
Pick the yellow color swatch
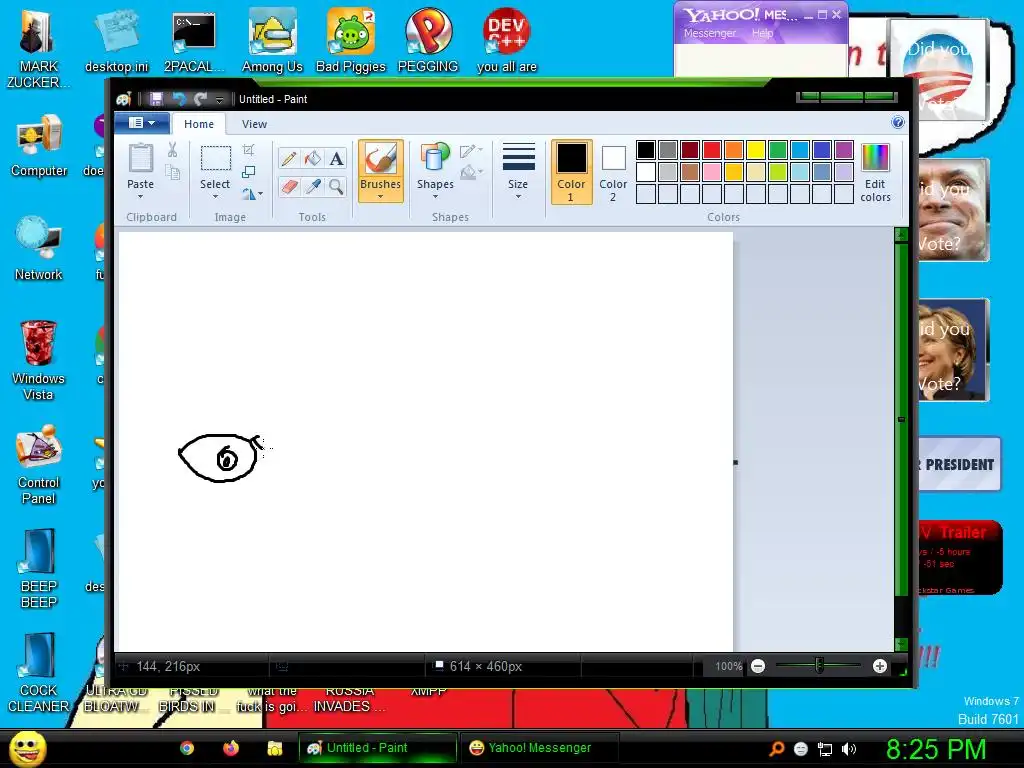click(x=756, y=150)
